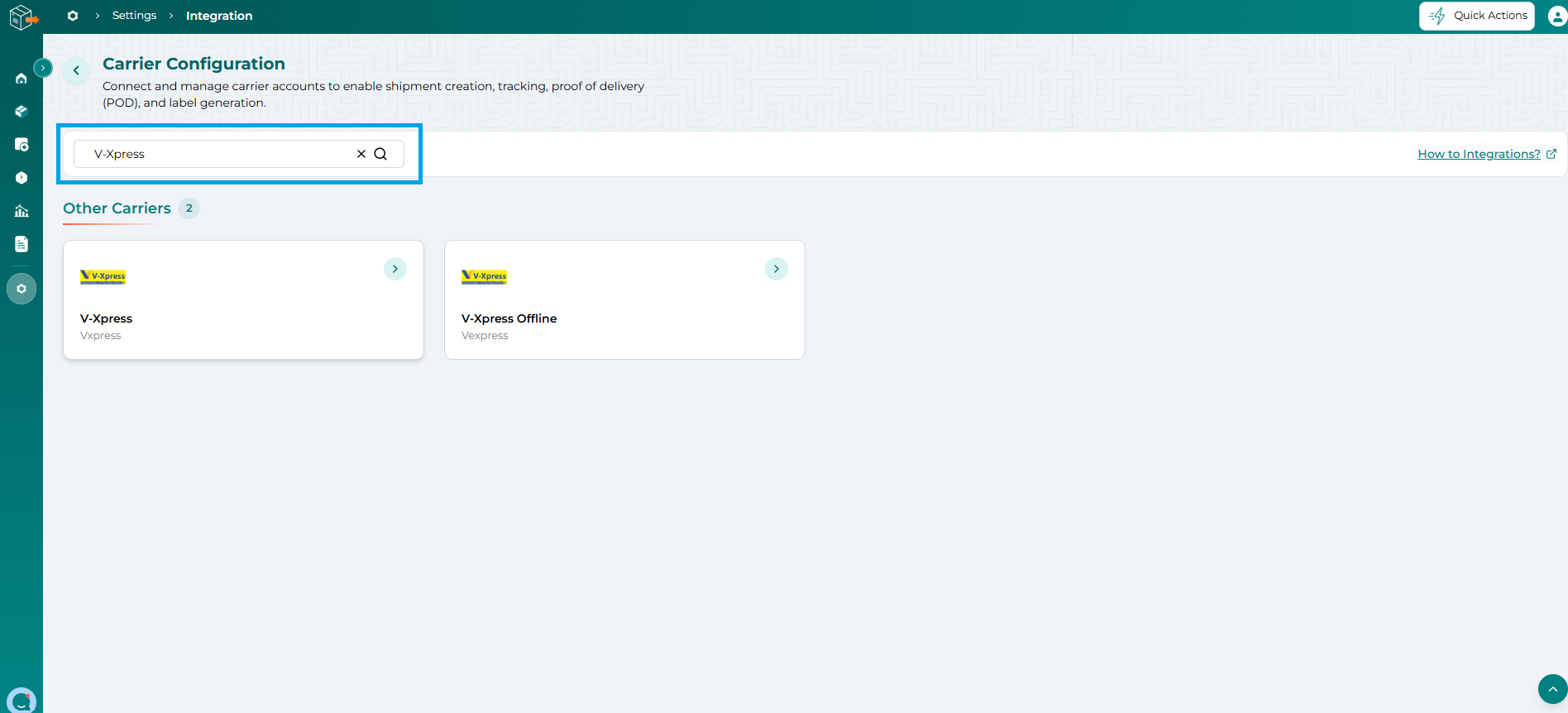Open V-Xpress Offline card chevron arrow
This screenshot has width=1568, height=713.
[x=777, y=269]
